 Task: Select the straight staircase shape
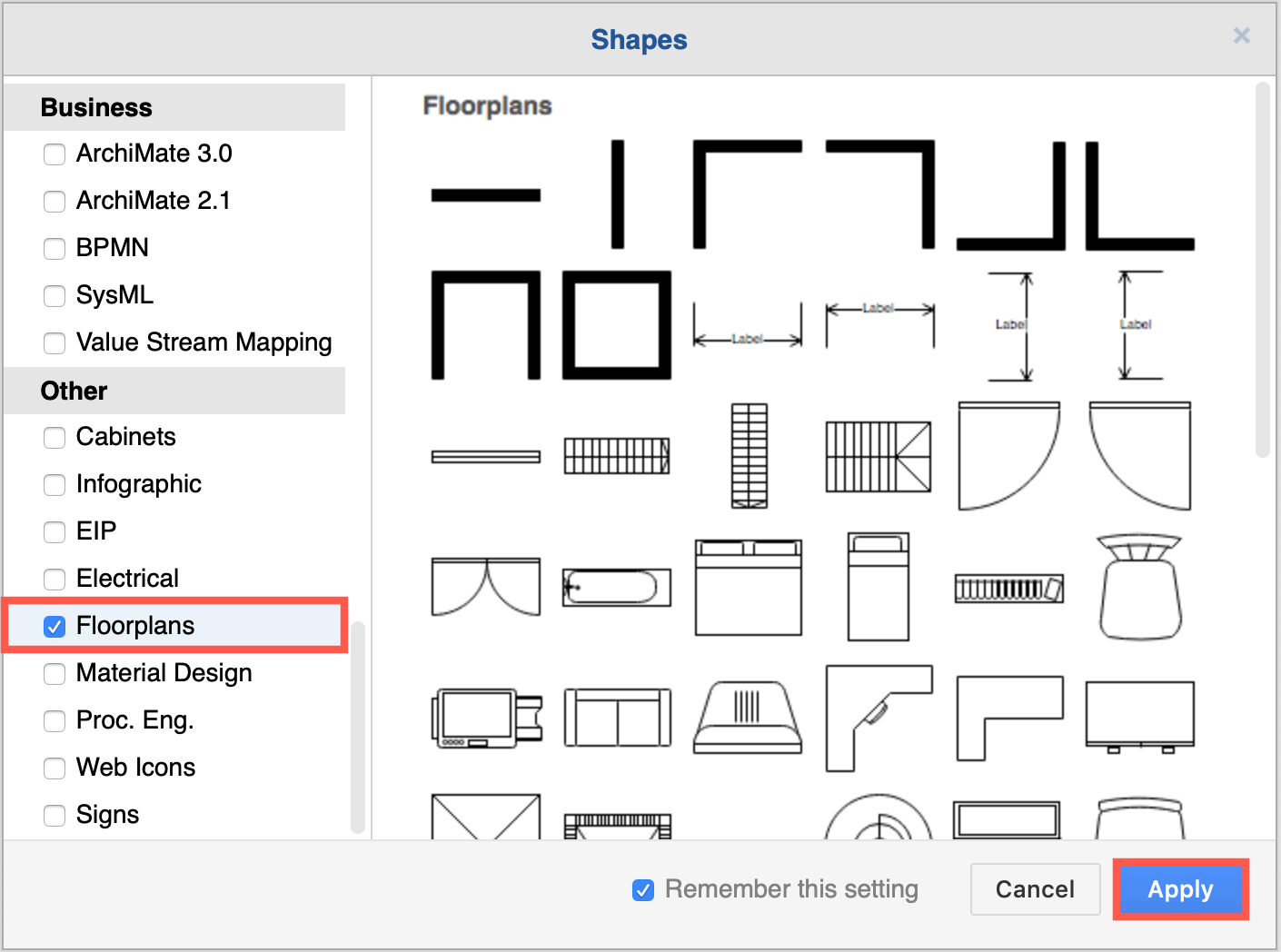click(617, 454)
